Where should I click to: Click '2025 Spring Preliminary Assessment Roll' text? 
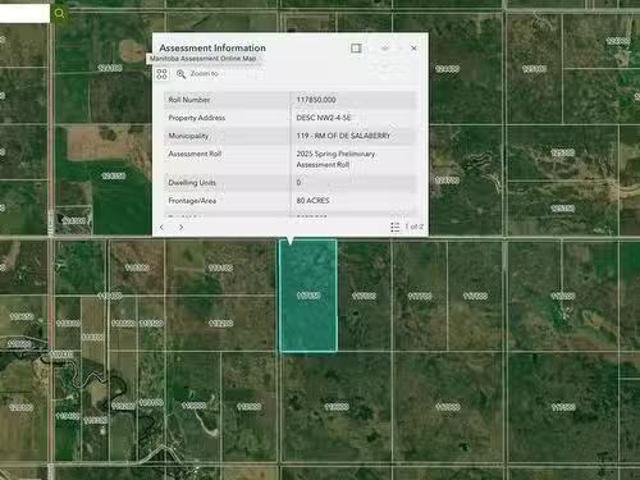[336, 159]
